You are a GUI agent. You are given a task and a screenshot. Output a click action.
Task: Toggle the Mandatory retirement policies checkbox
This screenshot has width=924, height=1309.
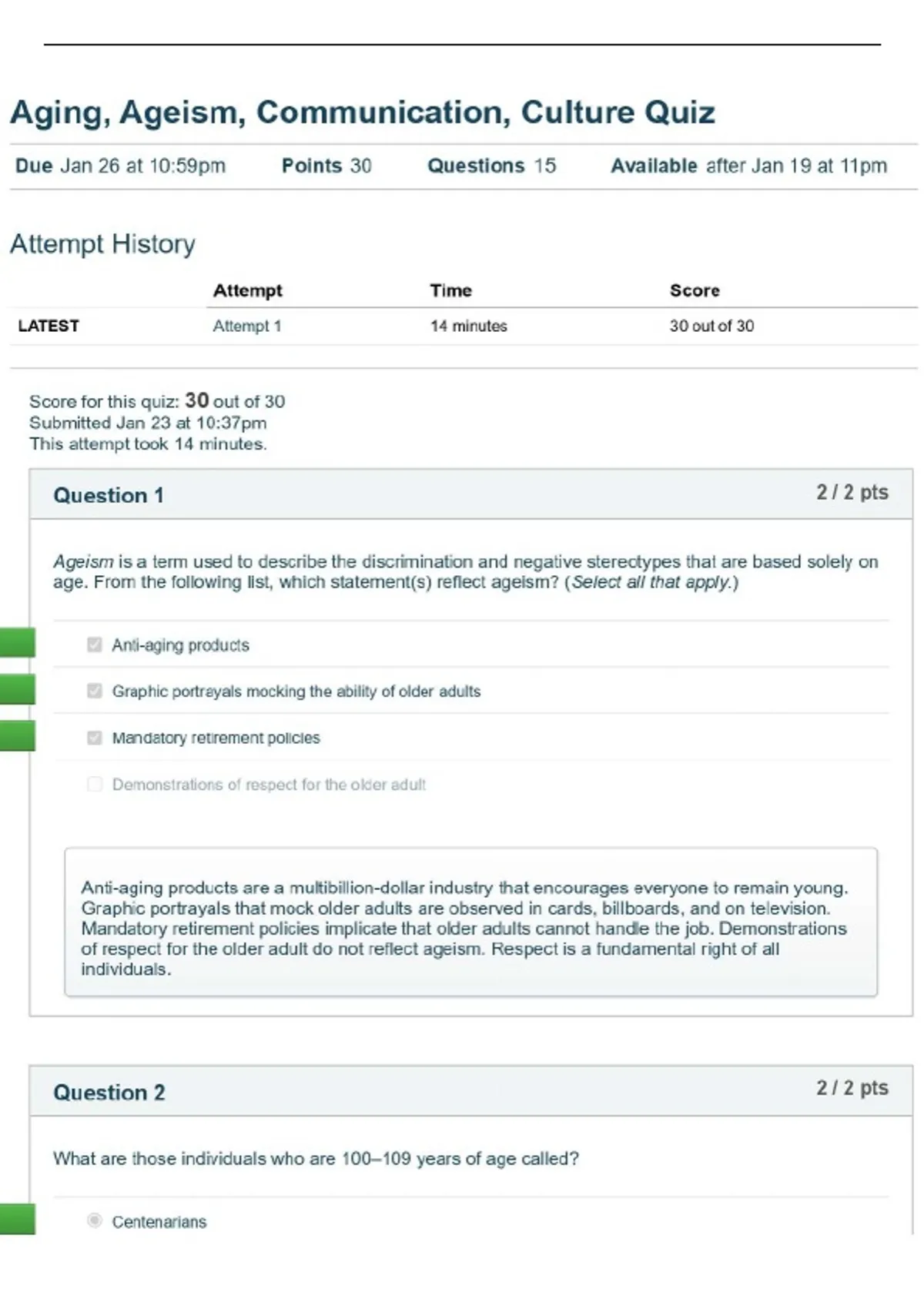95,738
